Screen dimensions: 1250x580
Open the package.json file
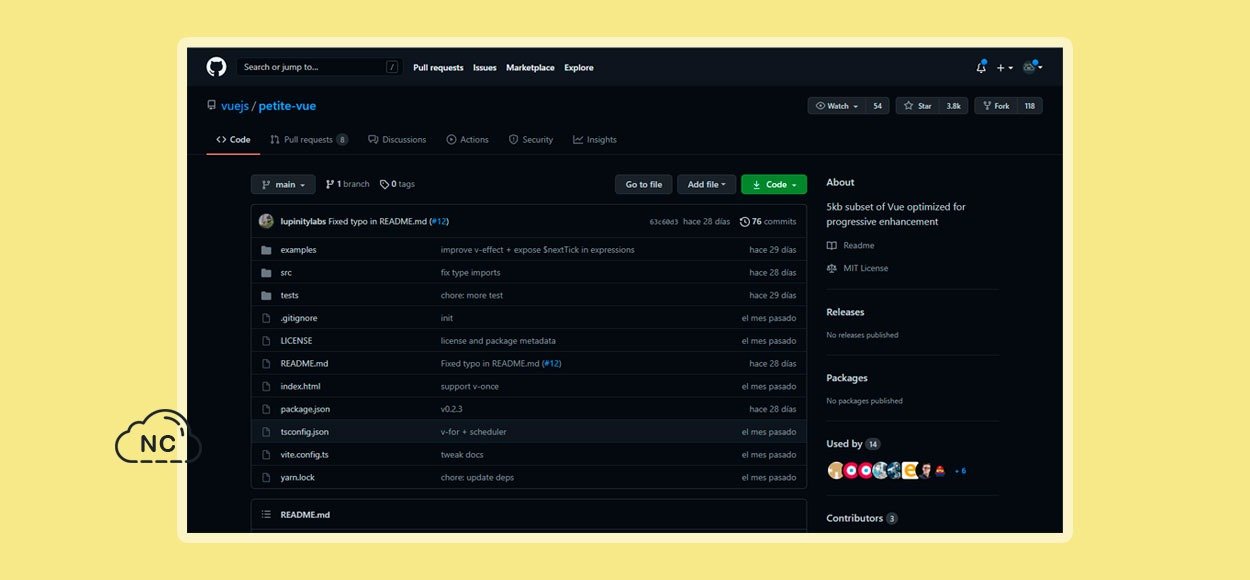tap(305, 409)
